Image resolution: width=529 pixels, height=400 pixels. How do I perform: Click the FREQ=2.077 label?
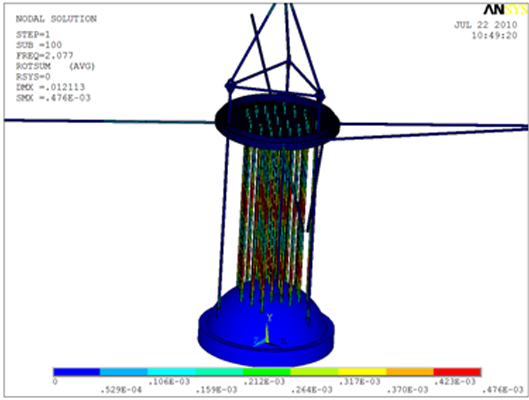point(45,55)
